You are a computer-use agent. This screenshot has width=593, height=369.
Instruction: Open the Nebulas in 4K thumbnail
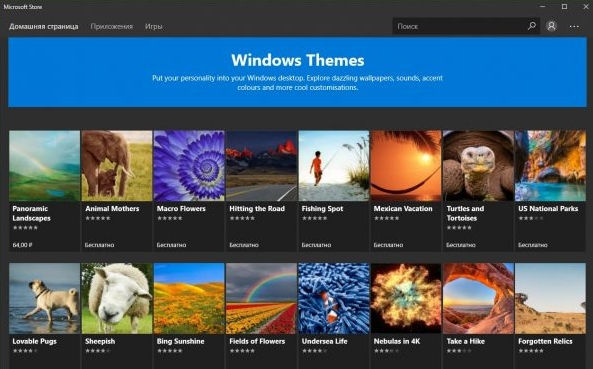pyautogui.click(x=406, y=298)
